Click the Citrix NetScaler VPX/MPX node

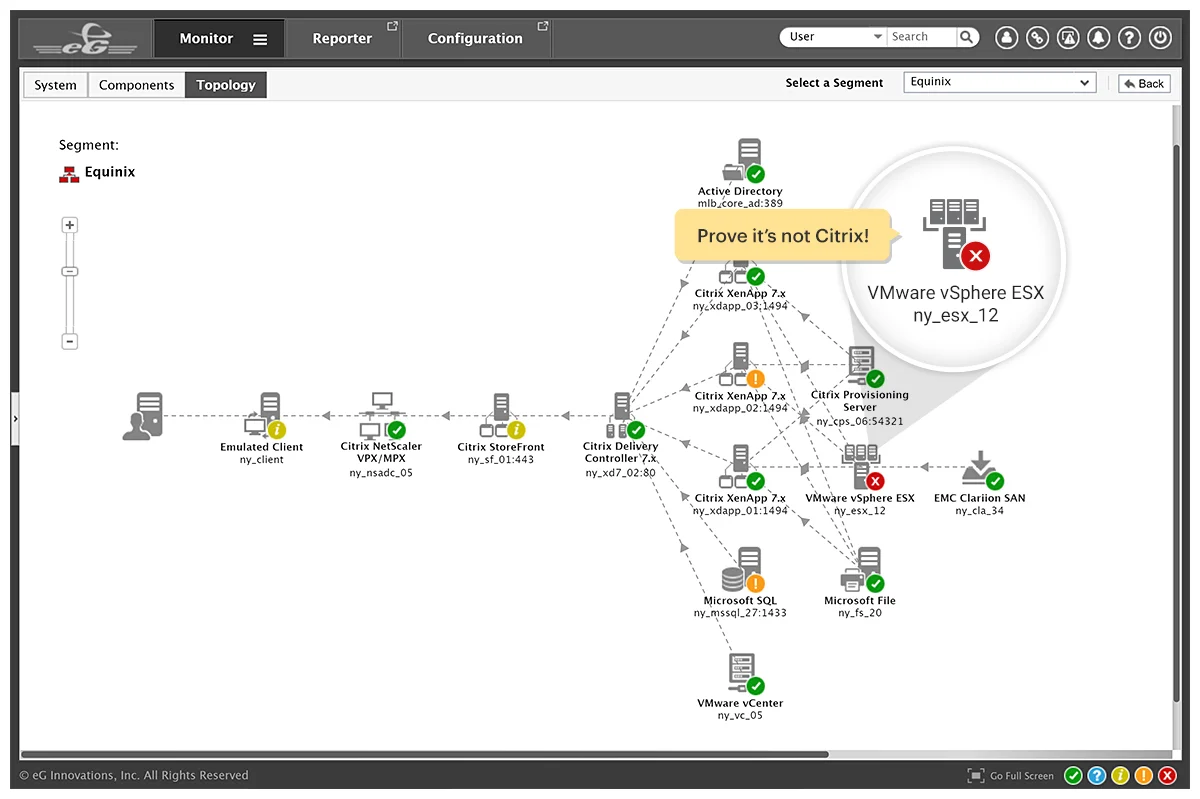(x=381, y=417)
